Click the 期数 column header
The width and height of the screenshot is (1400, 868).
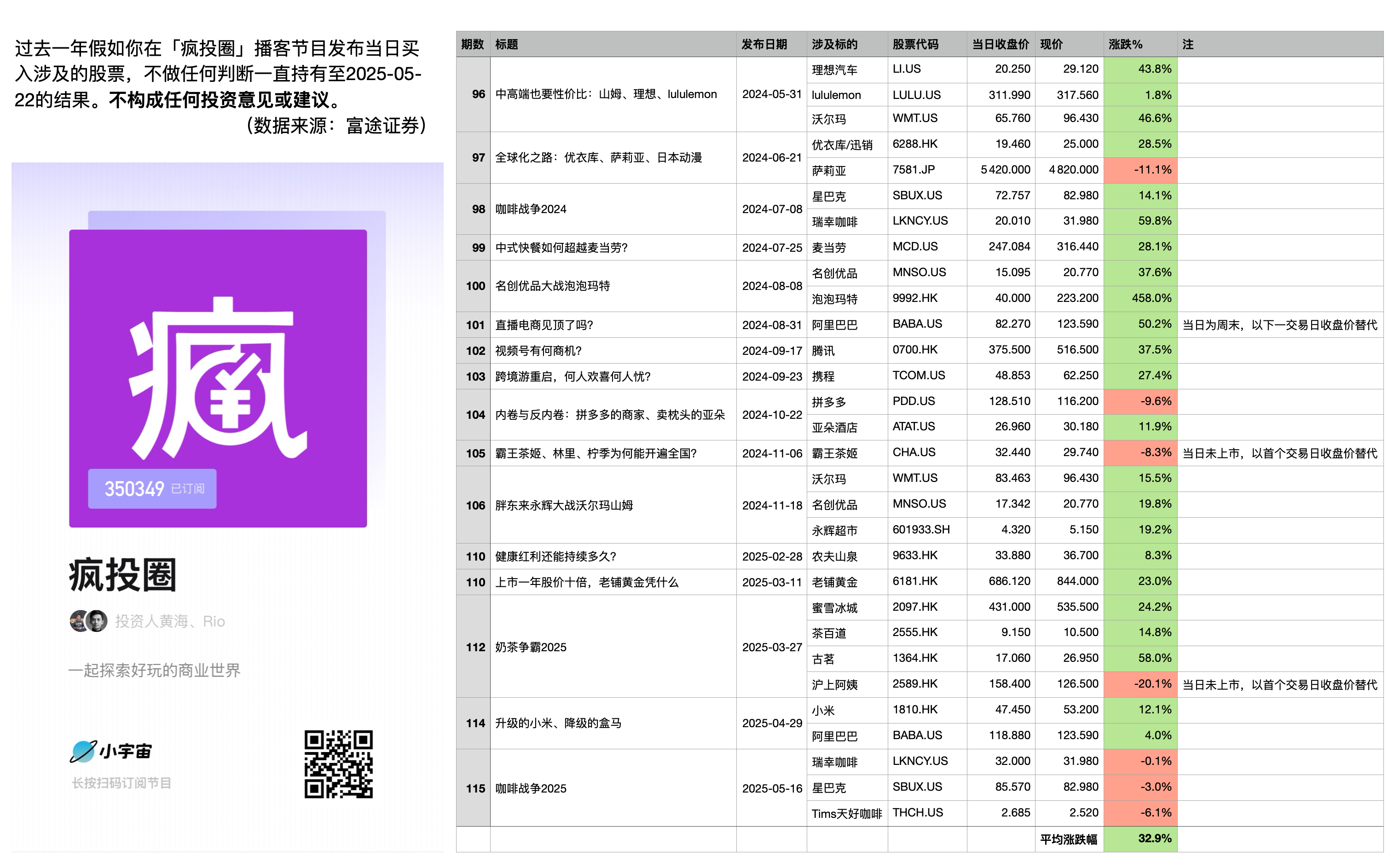coord(473,44)
